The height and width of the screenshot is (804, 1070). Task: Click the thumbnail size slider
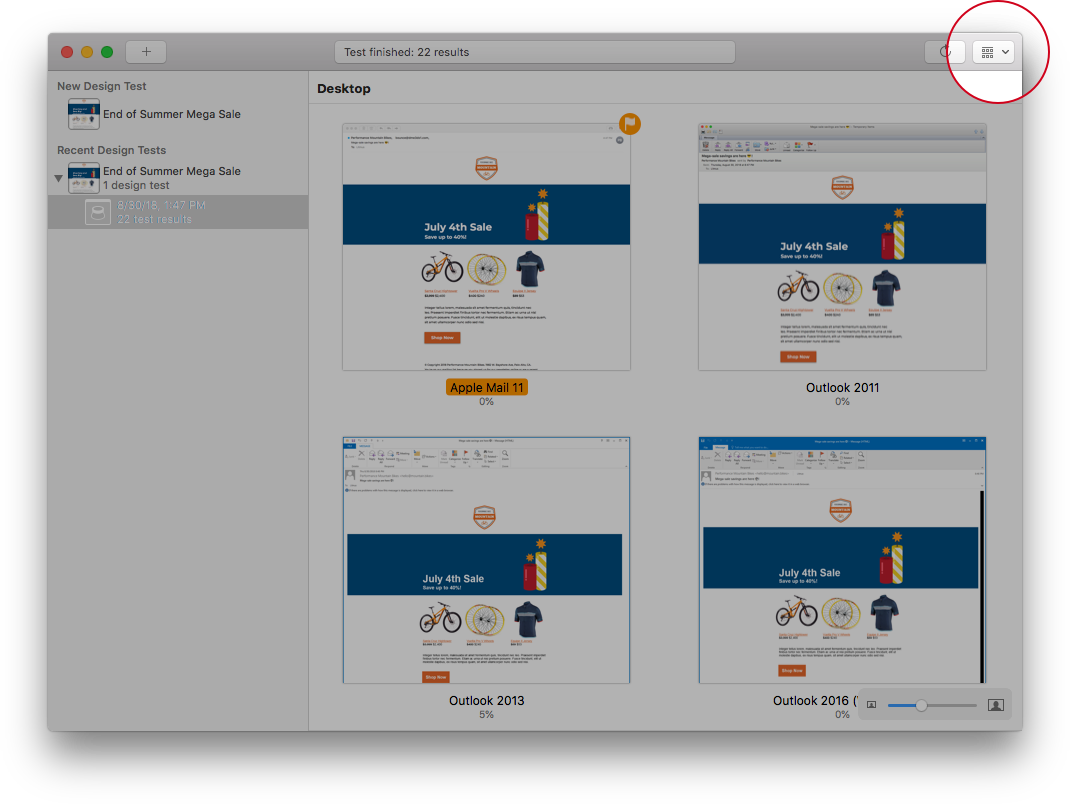(x=931, y=705)
